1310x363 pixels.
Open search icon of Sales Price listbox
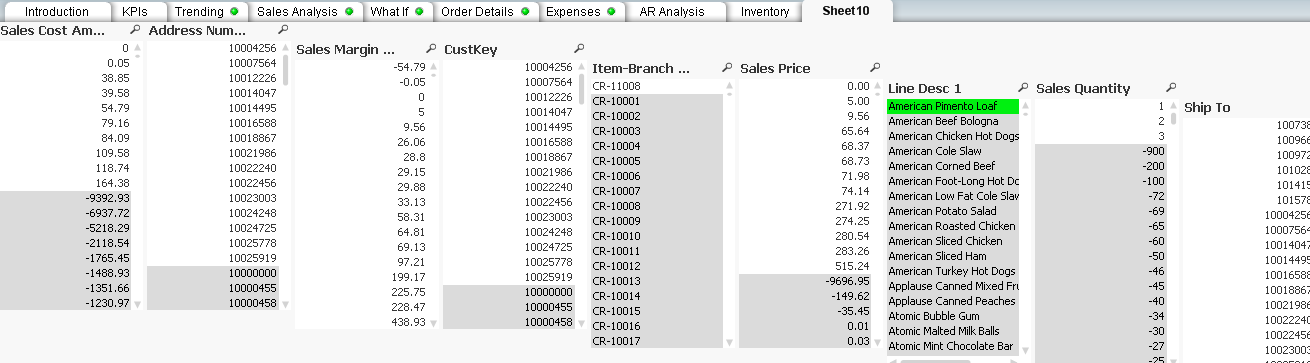tap(875, 68)
